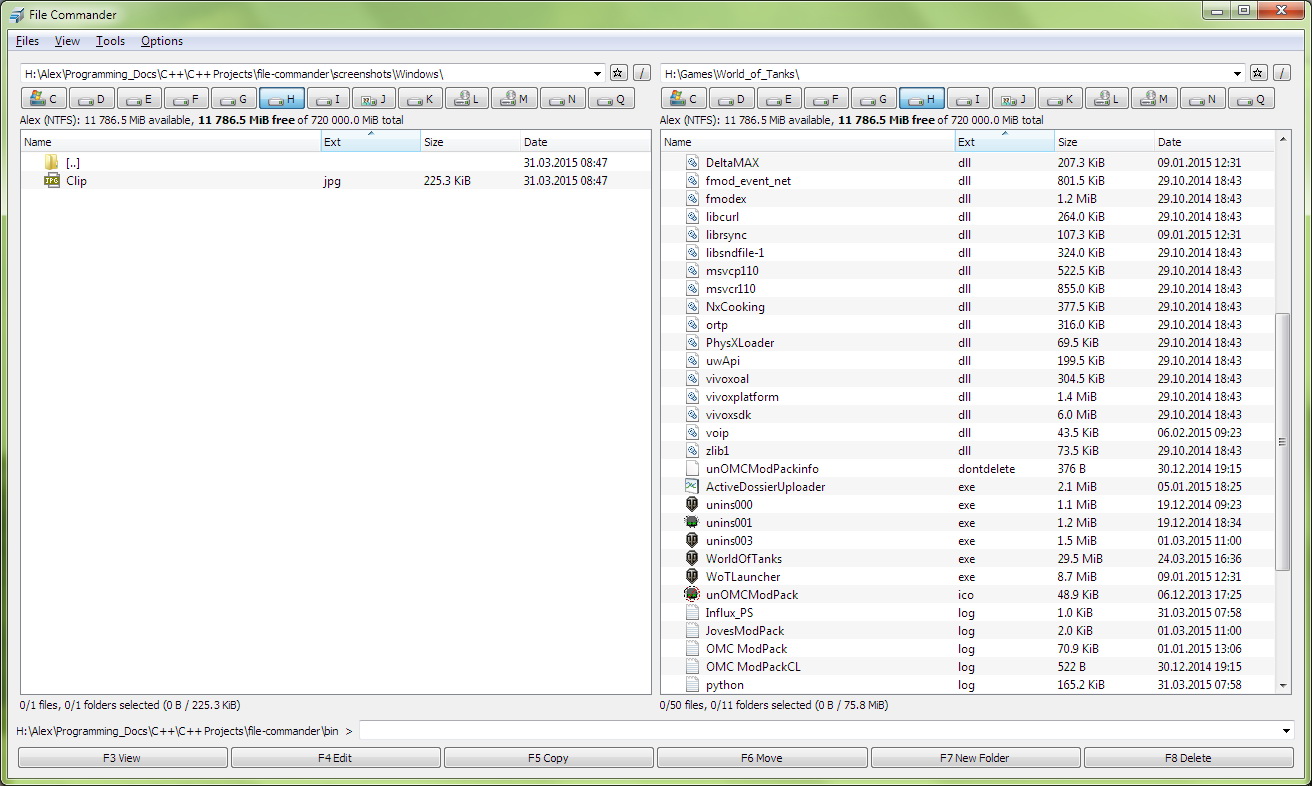This screenshot has height=786, width=1312.
Task: Sort left panel by Ext column
Action: (371, 142)
